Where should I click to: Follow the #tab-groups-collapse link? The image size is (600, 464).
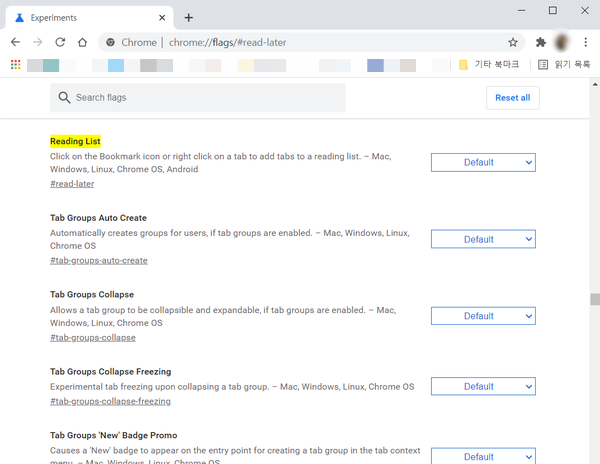pos(93,338)
